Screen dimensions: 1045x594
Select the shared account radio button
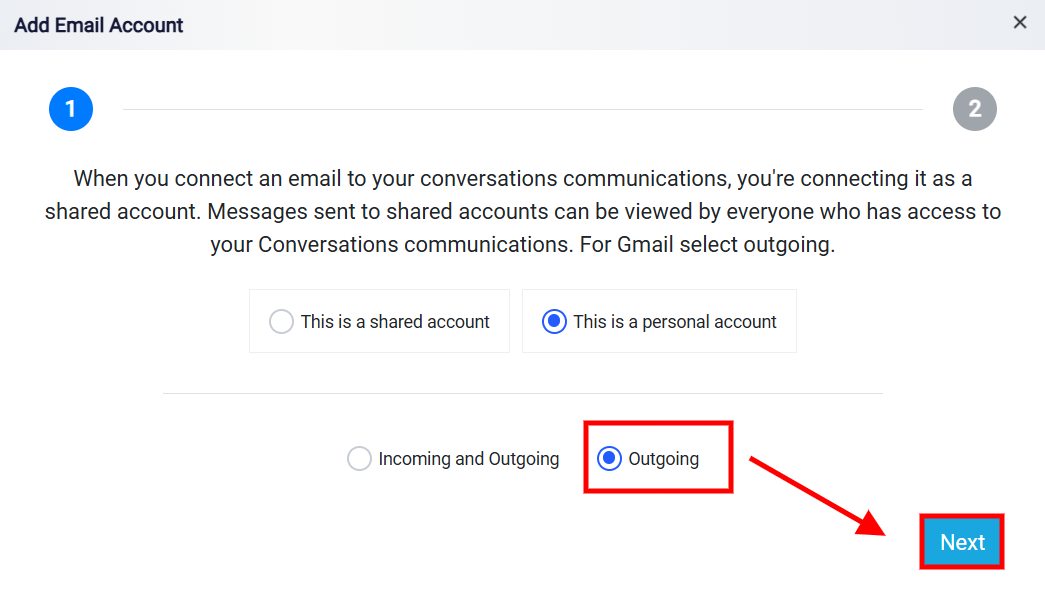pos(281,321)
